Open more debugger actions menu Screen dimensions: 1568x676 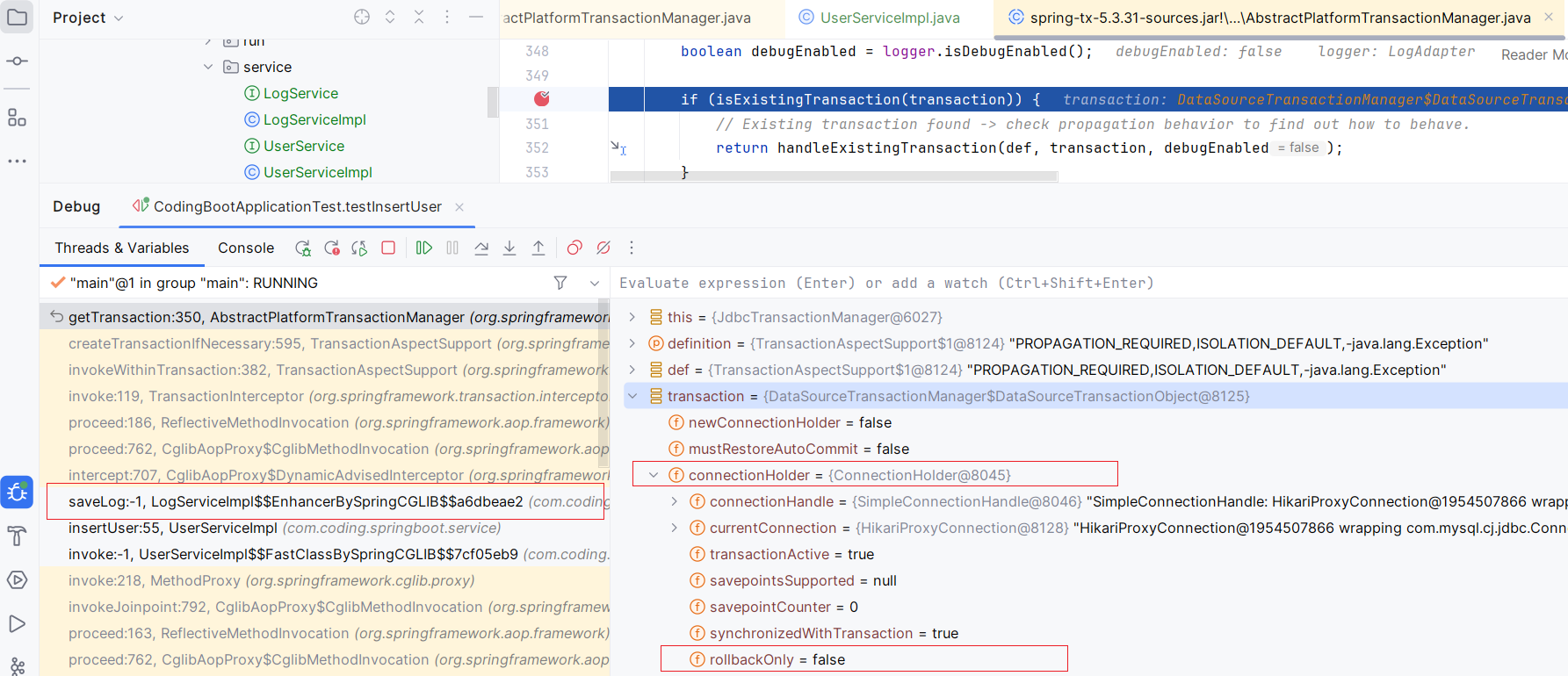tap(631, 248)
